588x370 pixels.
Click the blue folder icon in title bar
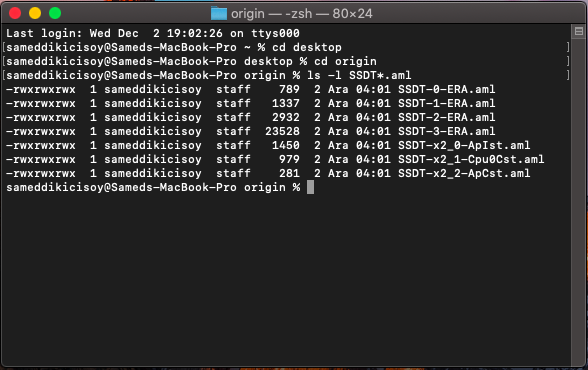pos(219,13)
